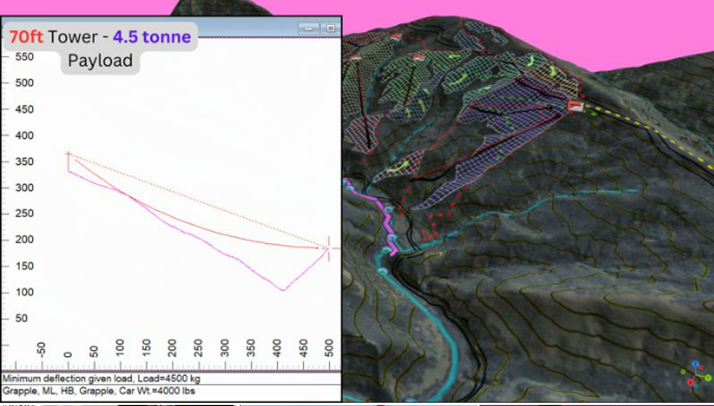Select the tower marker at profile start
The height and width of the screenshot is (406, 714).
click(68, 154)
